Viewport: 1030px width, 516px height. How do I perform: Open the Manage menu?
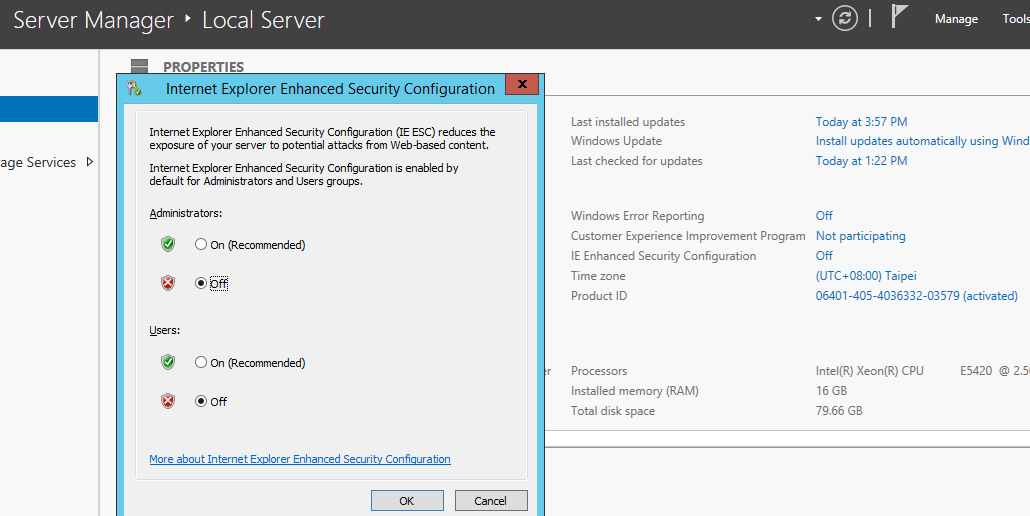pyautogui.click(x=956, y=19)
